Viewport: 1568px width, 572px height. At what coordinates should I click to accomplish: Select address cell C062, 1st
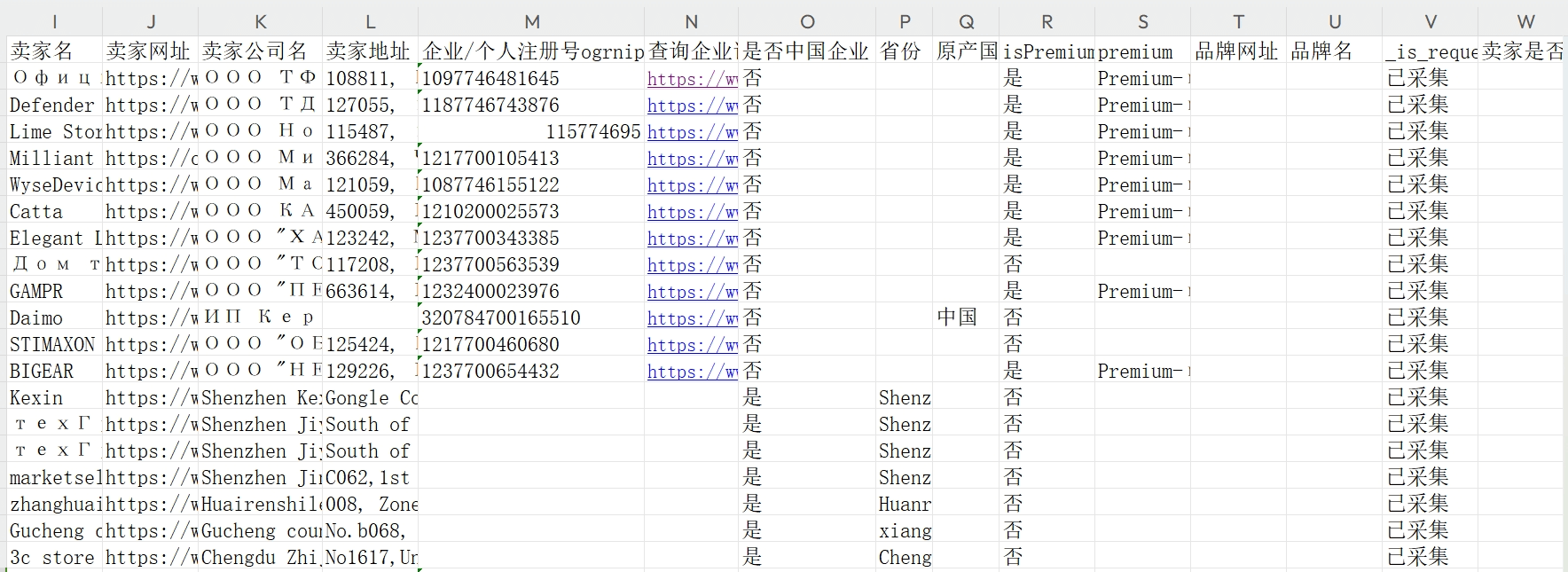click(371, 477)
